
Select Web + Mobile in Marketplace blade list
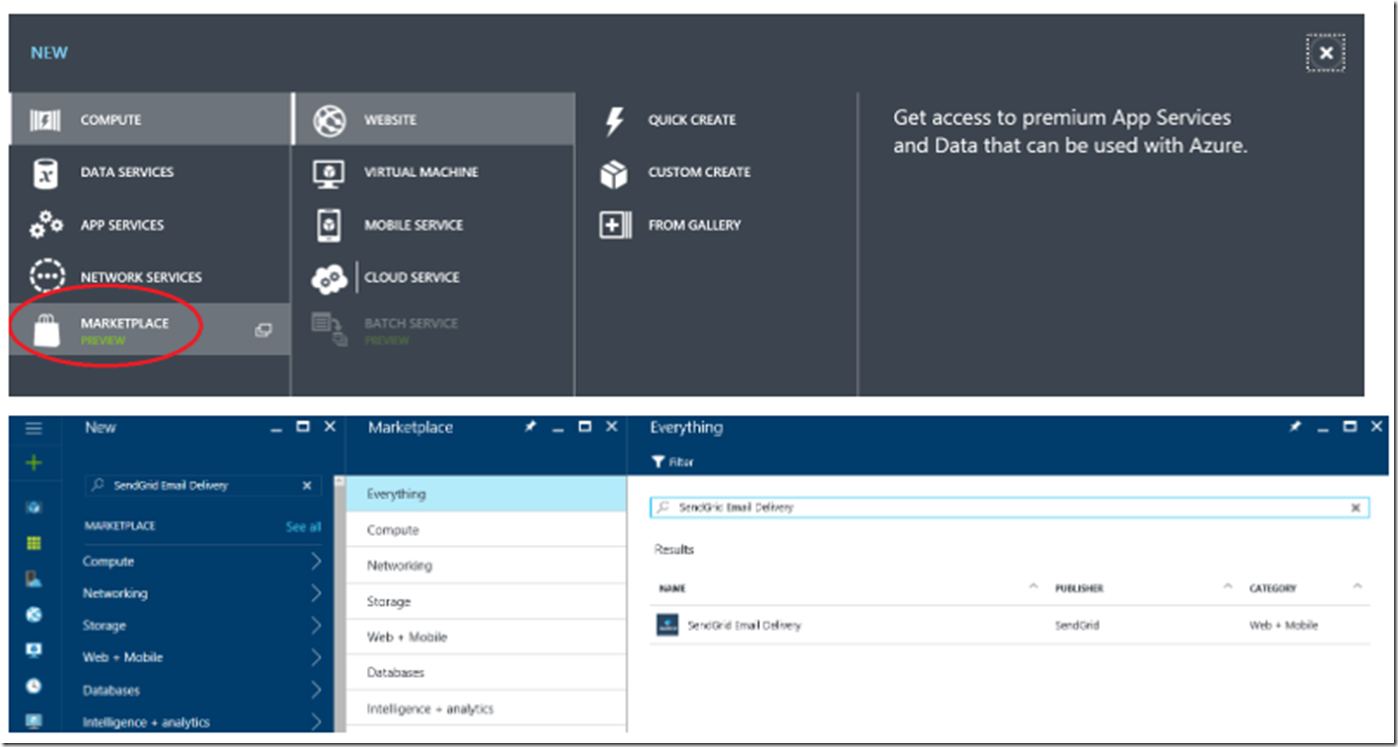pos(486,637)
